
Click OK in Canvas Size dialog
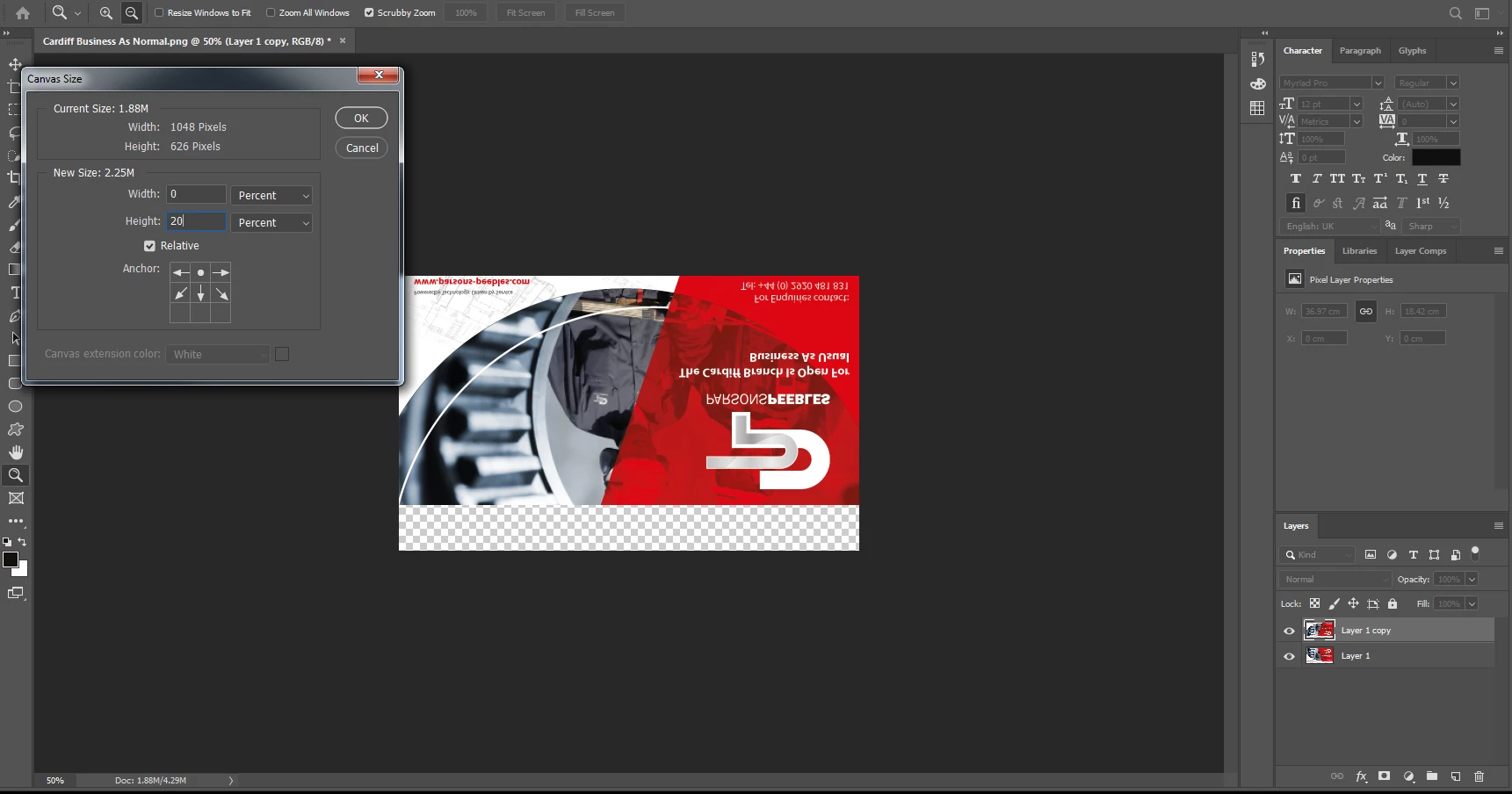pos(361,118)
